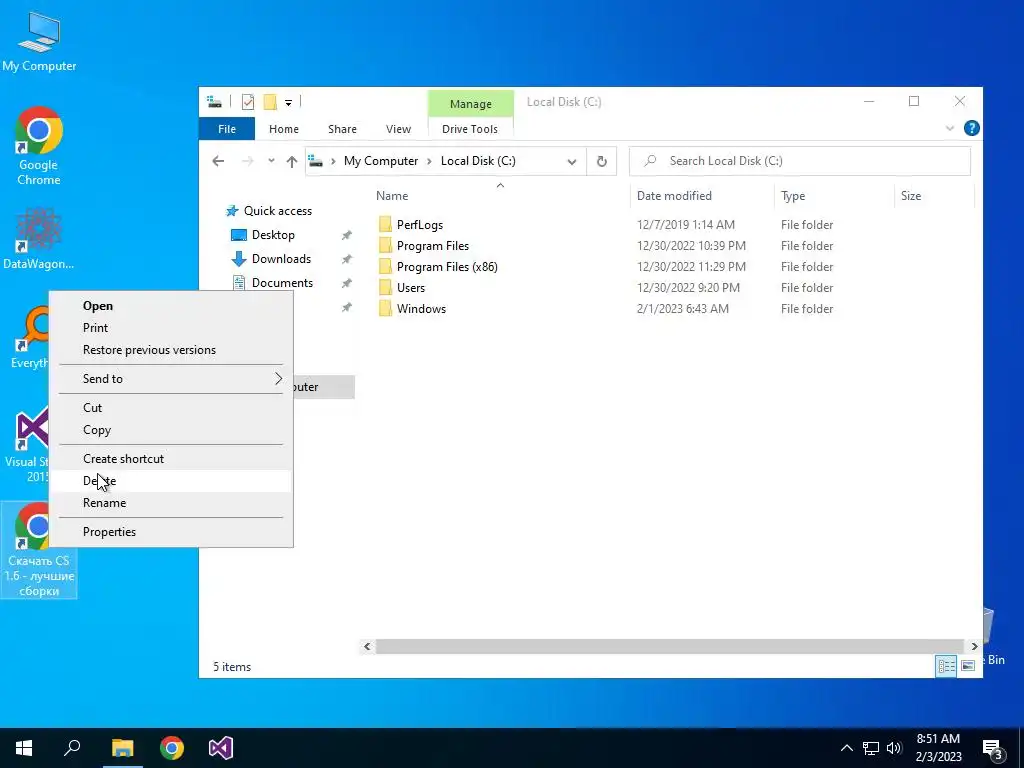Open the Action Center notifications icon
1024x768 pixels.
pyautogui.click(x=993, y=749)
